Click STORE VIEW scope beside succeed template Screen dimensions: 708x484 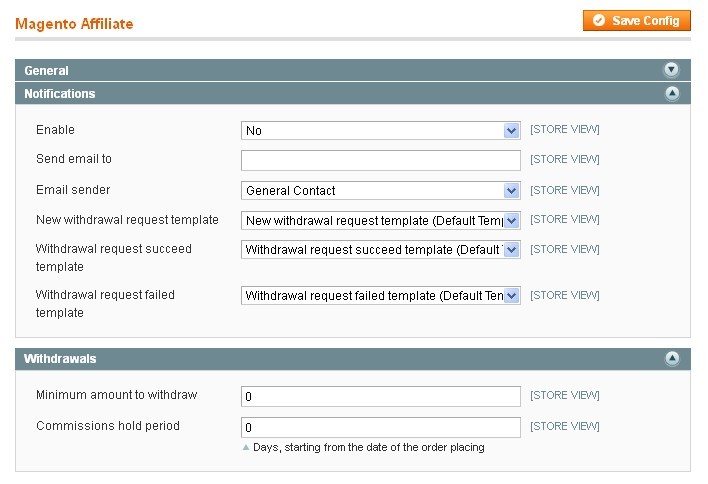click(x=564, y=250)
